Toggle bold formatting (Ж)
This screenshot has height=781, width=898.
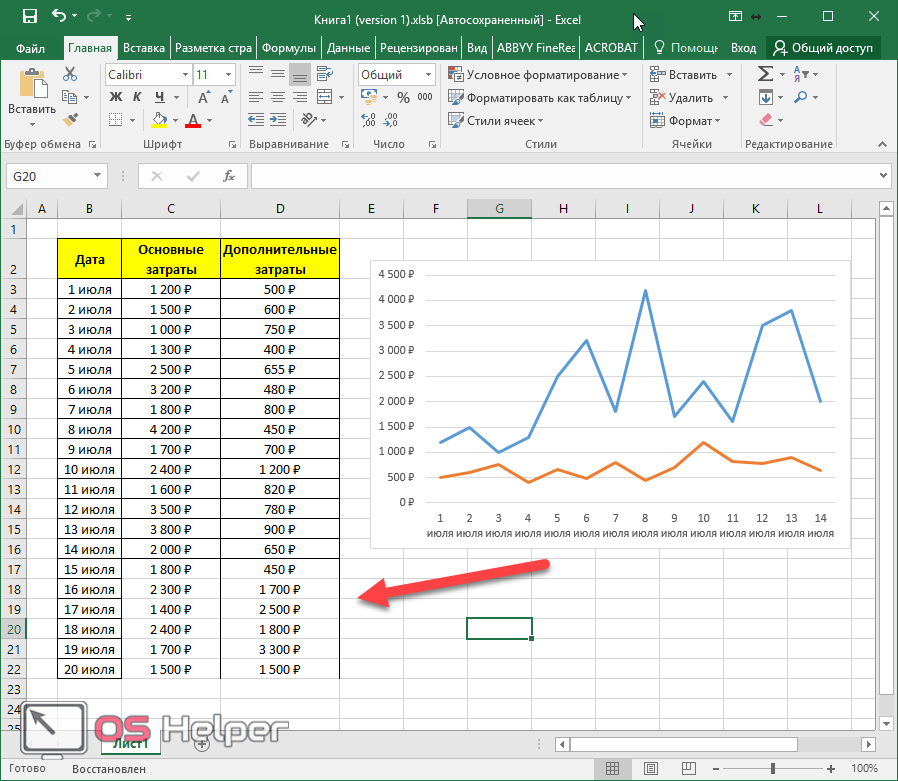coord(114,98)
